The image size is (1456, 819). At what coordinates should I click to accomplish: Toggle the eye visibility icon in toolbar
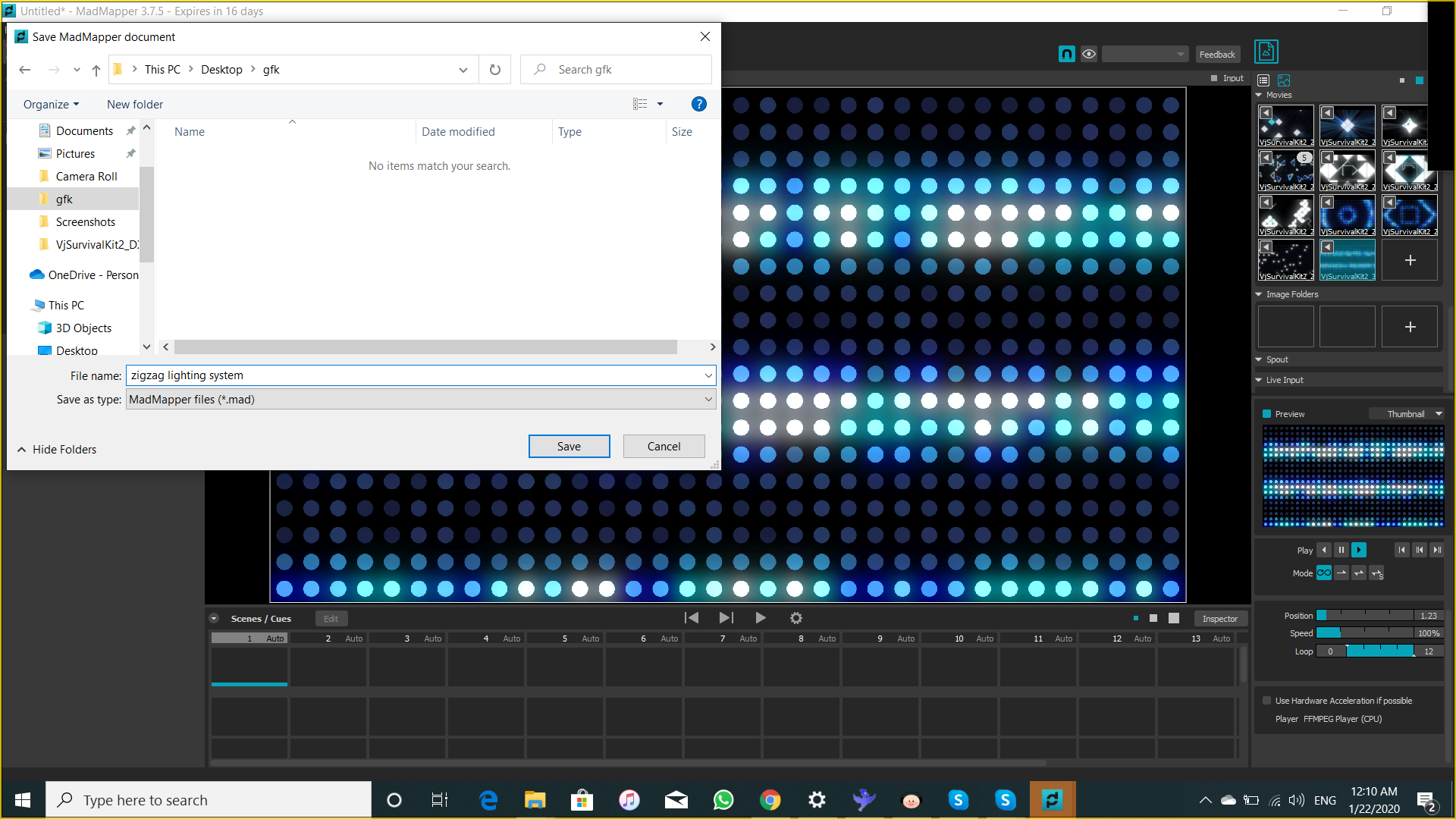pos(1089,54)
